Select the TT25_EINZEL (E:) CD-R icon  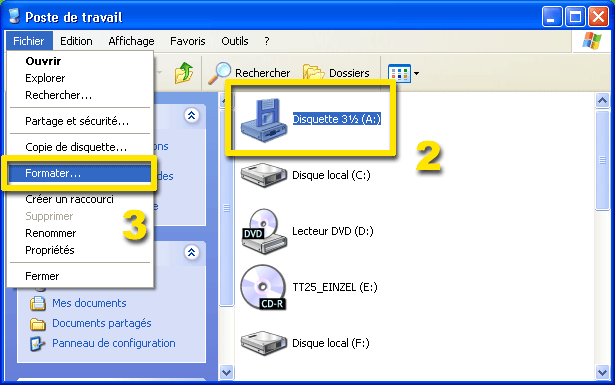click(263, 287)
